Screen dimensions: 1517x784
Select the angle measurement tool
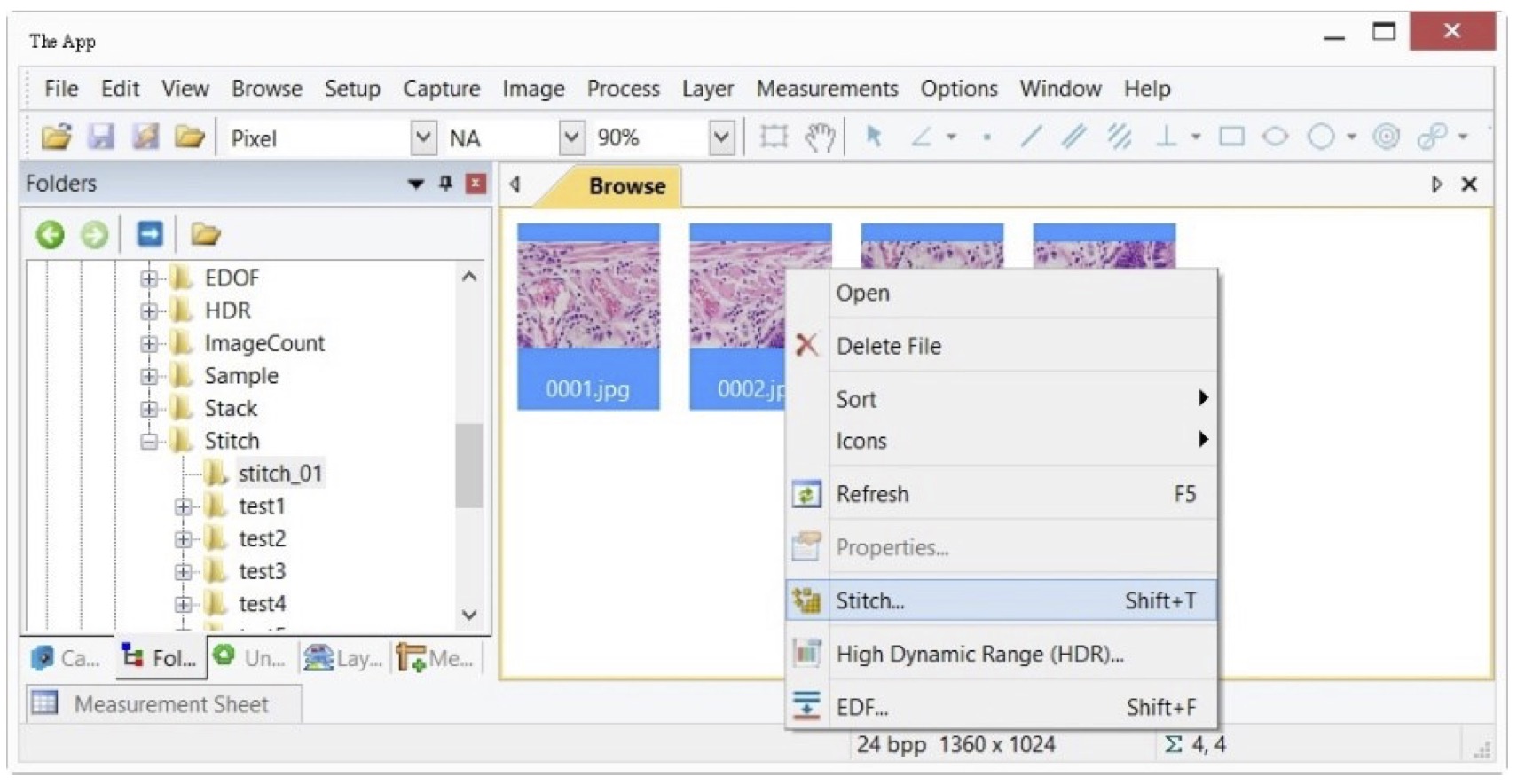click(922, 137)
